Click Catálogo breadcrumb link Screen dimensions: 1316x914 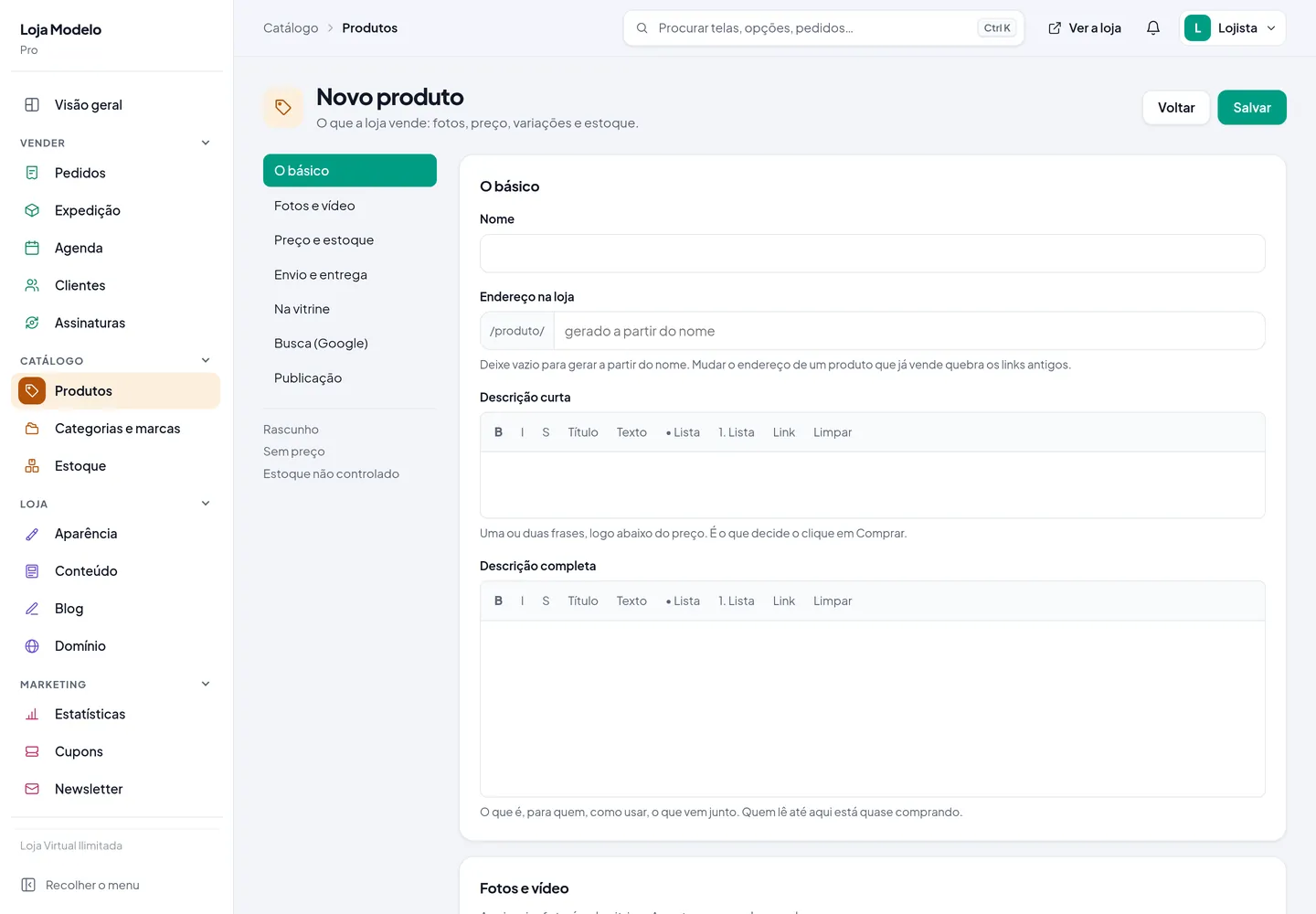(x=291, y=28)
